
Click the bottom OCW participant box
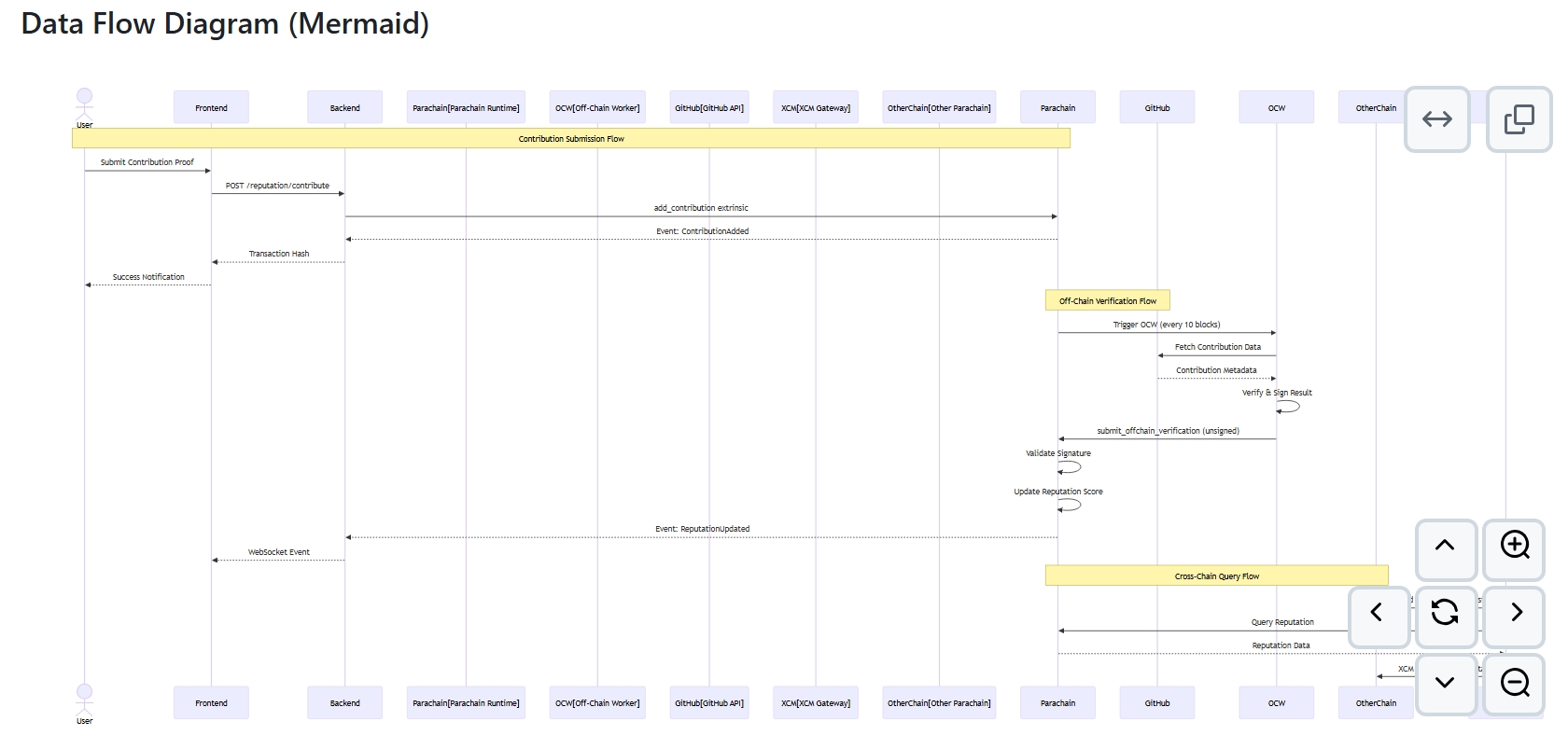pyautogui.click(x=1276, y=703)
